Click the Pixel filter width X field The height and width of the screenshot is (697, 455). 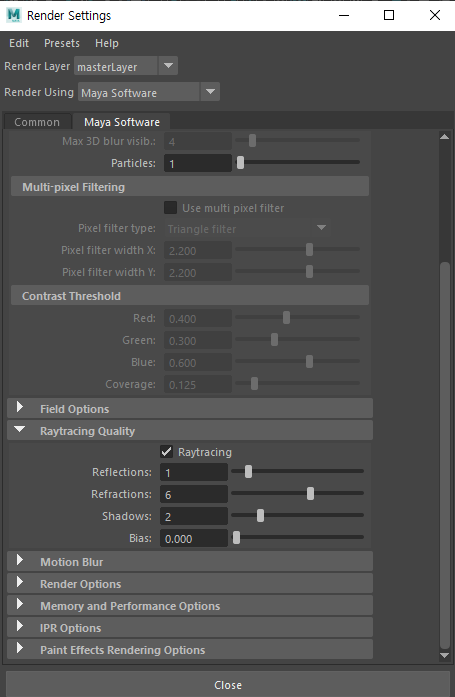coord(198,250)
